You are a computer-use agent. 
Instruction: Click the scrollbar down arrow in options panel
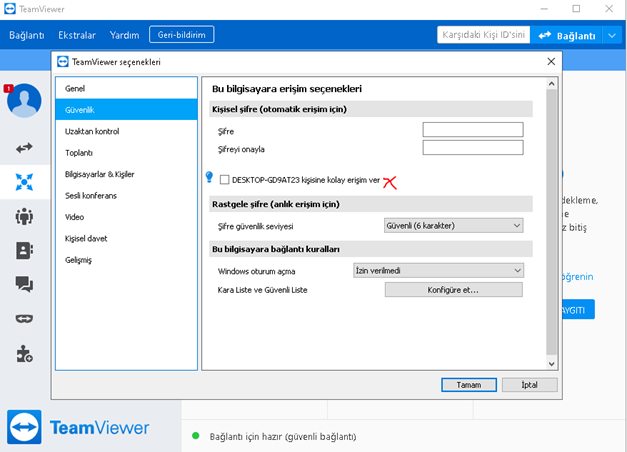(x=551, y=364)
